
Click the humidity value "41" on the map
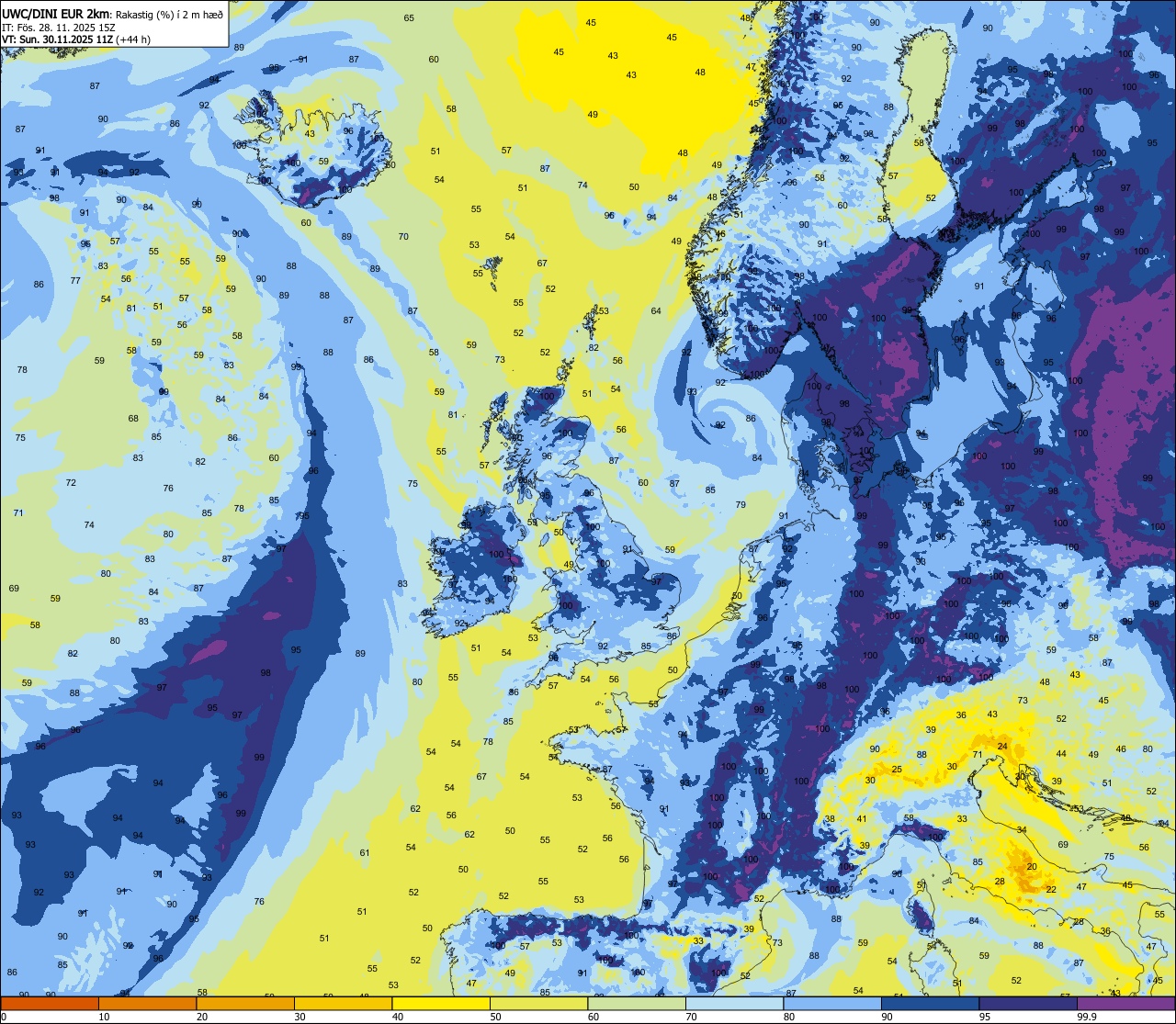pos(862,819)
